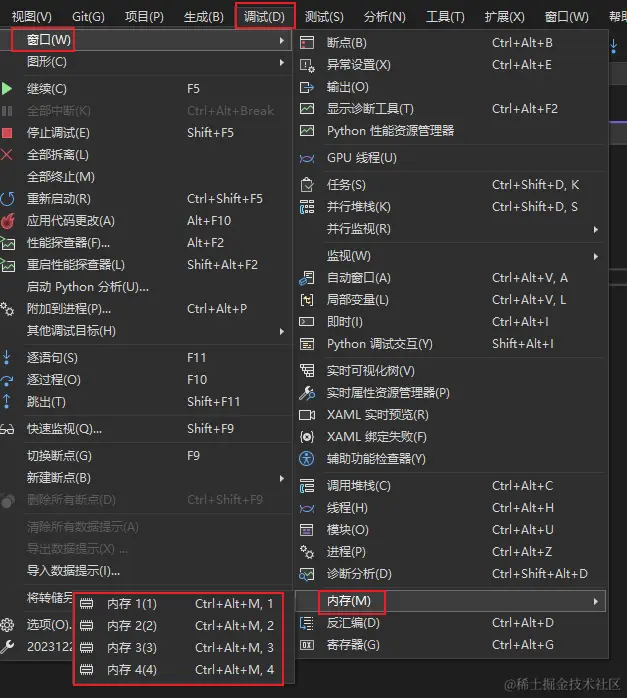Open the 生成(B) menu
Screen dimensions: 627x698
click(204, 17)
